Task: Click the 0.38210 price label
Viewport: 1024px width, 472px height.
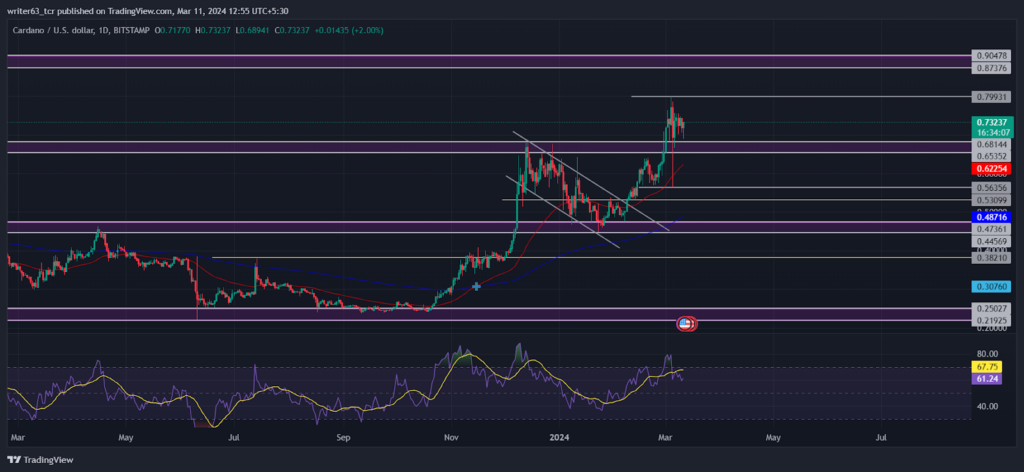Action: click(991, 258)
